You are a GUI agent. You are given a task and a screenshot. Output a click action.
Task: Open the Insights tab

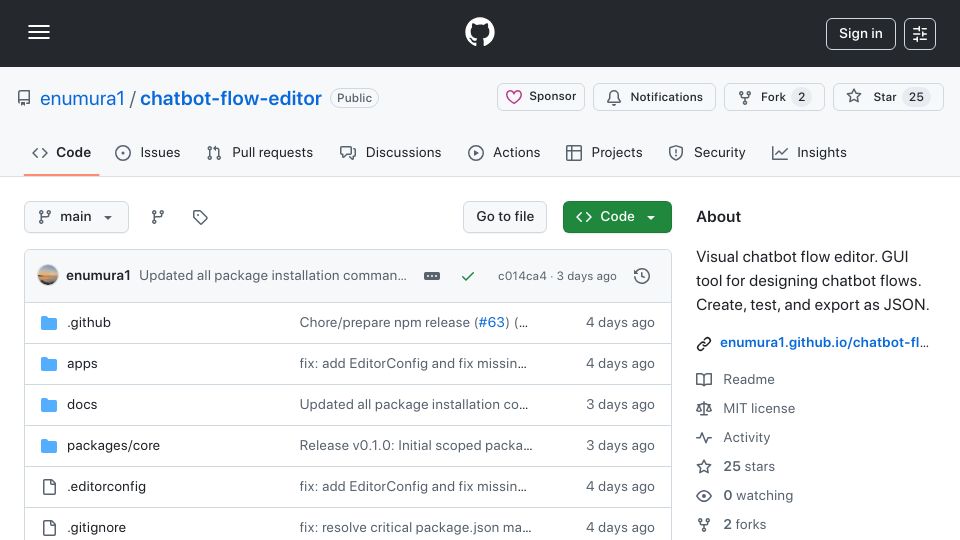(x=809, y=152)
